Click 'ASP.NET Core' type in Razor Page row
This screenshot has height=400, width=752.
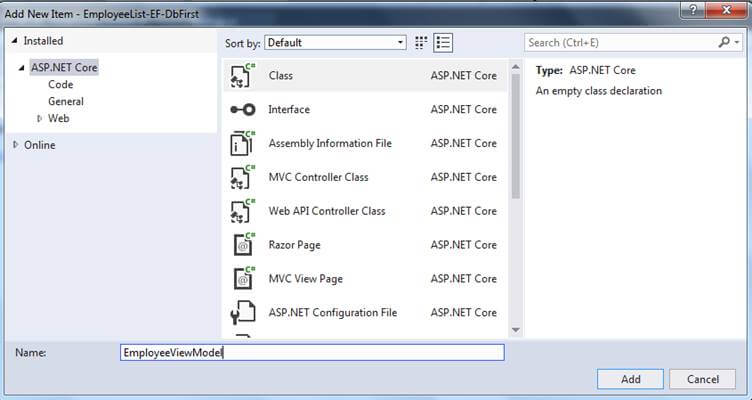pyautogui.click(x=463, y=245)
